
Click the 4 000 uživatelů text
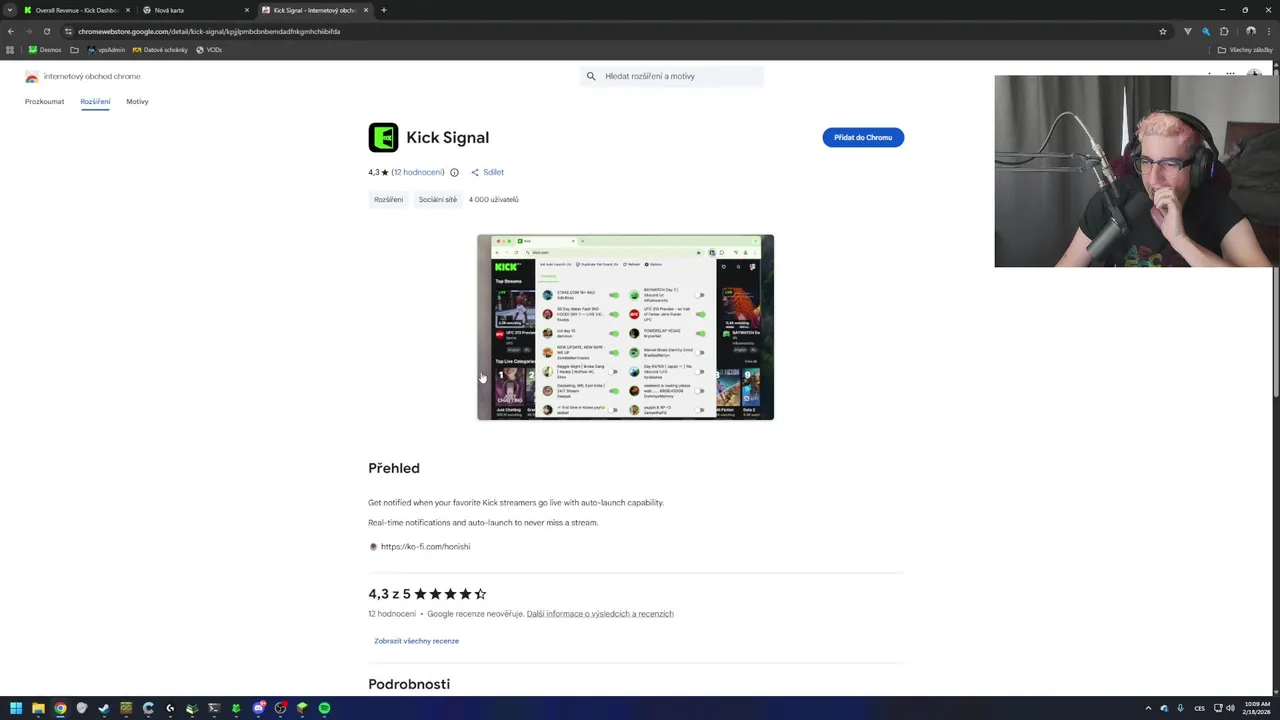(x=493, y=199)
